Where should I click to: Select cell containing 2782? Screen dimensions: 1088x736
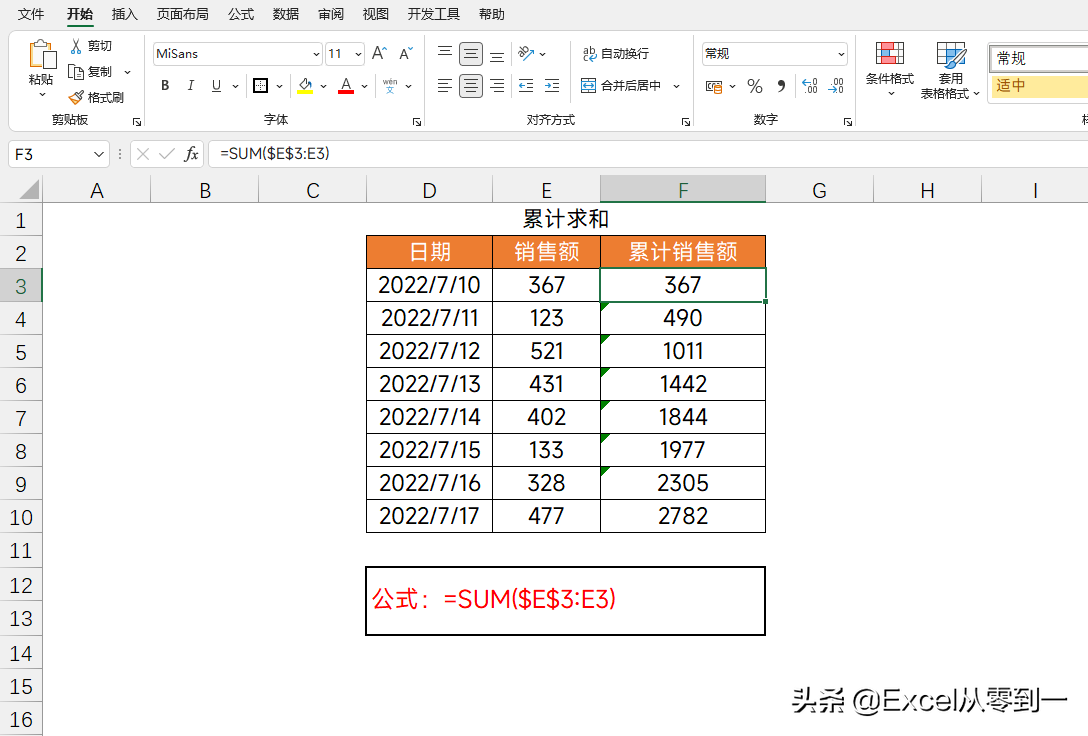[x=683, y=516]
